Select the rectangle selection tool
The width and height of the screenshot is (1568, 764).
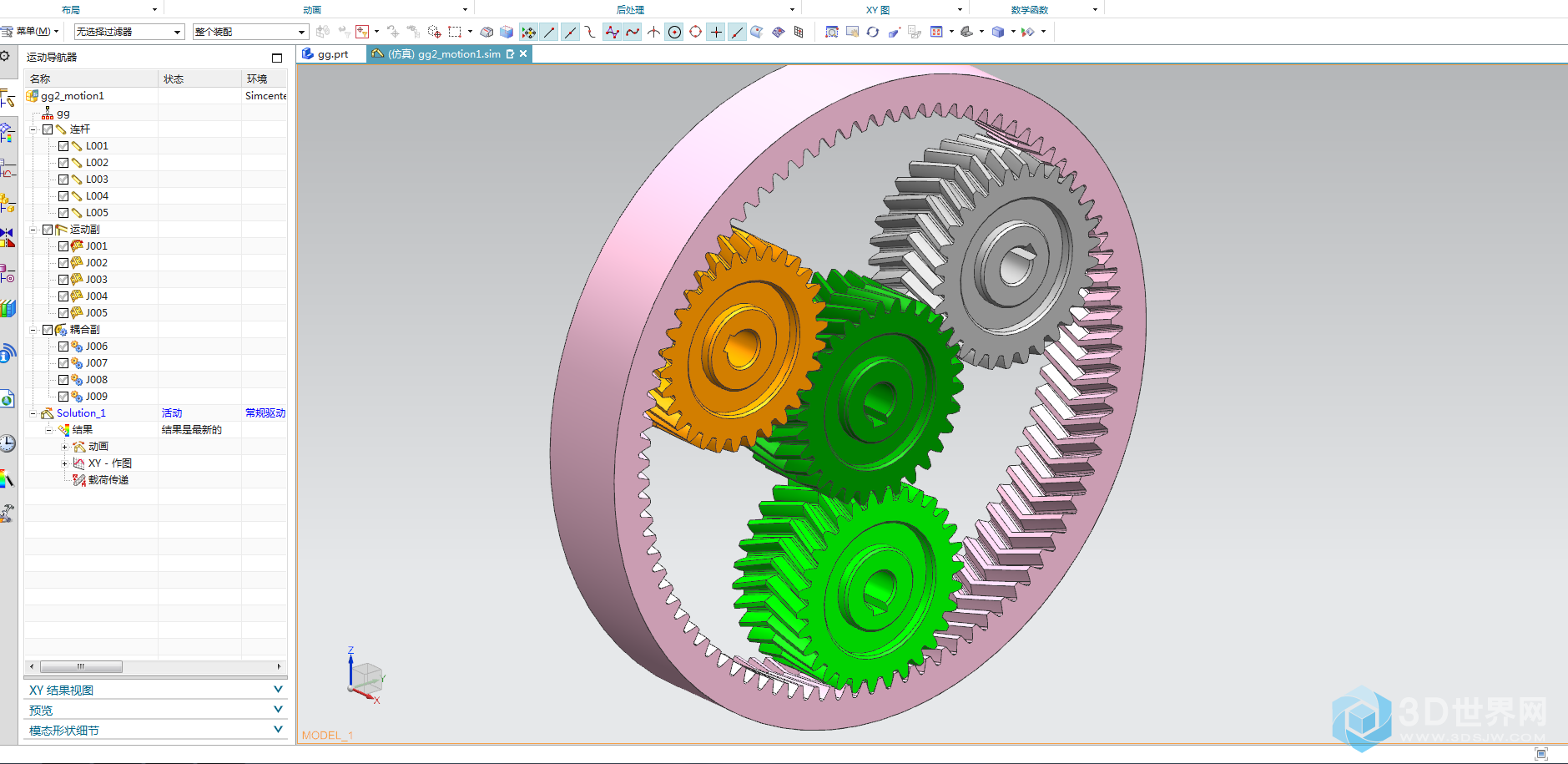point(455,32)
